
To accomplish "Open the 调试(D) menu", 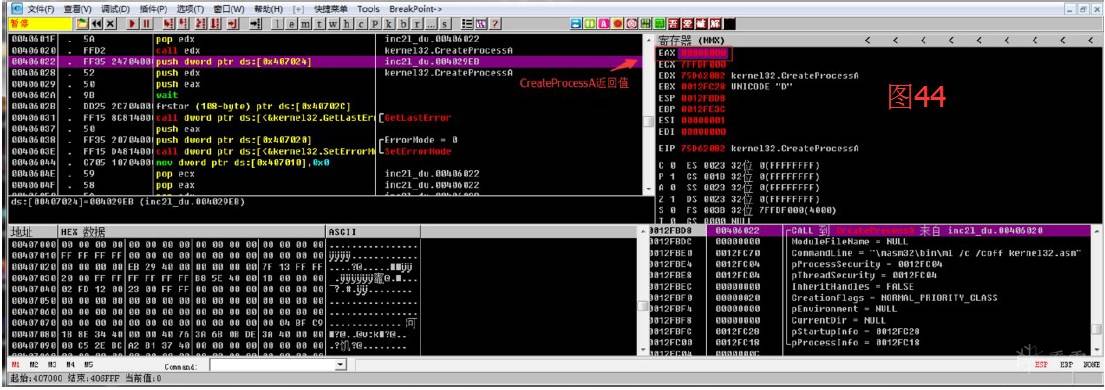I will tap(115, 9).
